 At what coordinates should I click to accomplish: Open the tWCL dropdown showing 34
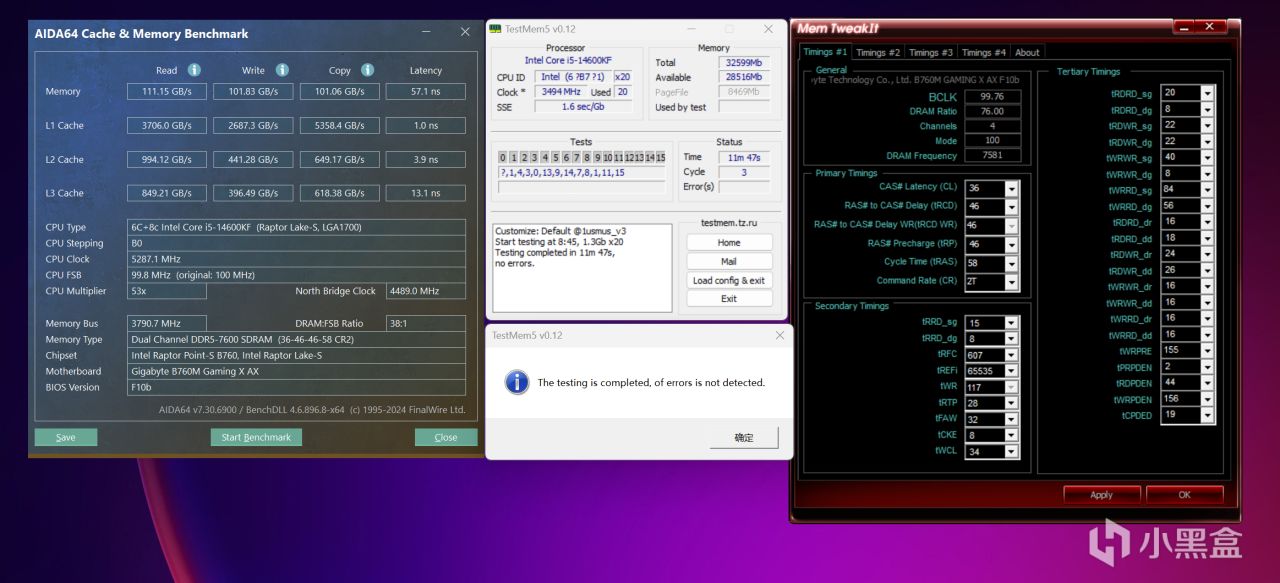[1012, 452]
